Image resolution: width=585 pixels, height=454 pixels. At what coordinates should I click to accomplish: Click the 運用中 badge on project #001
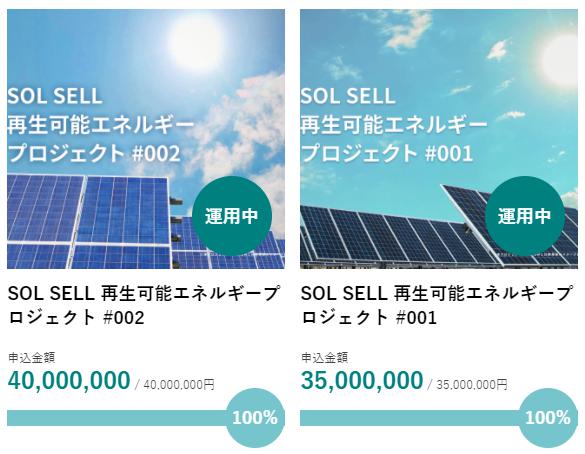(x=525, y=216)
